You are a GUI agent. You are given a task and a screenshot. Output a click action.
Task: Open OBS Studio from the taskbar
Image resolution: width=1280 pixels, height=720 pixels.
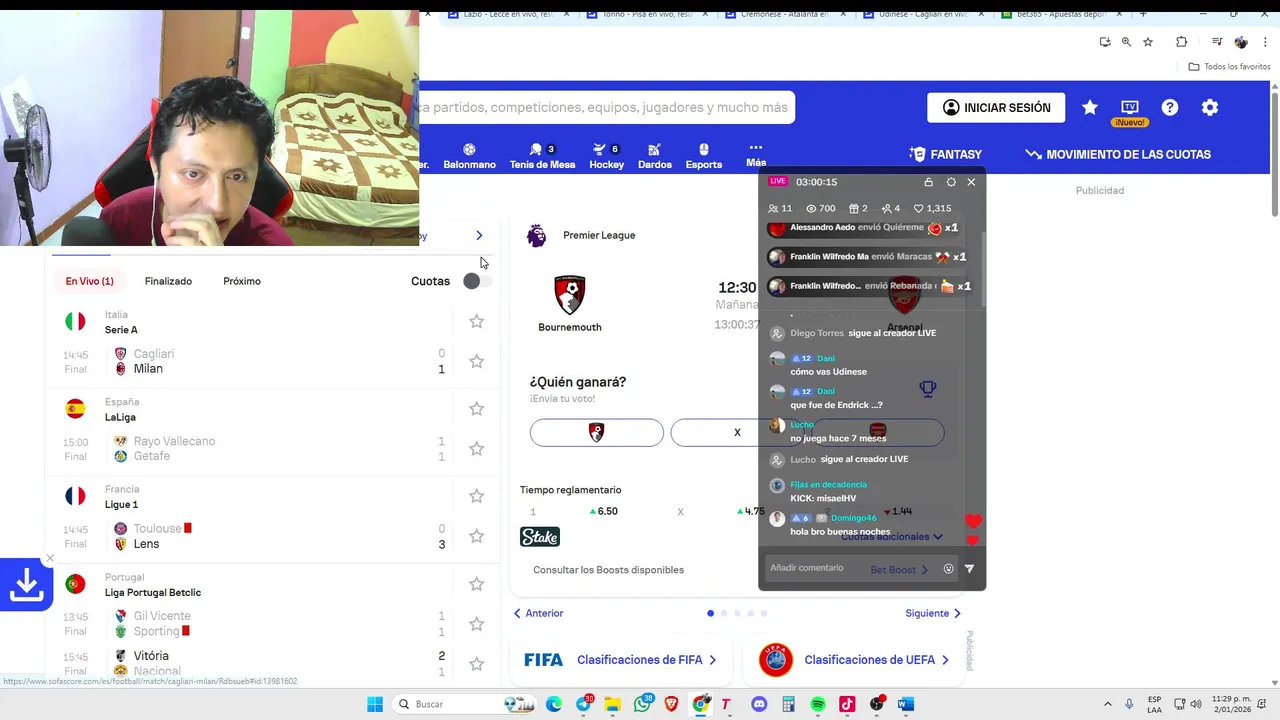[877, 704]
